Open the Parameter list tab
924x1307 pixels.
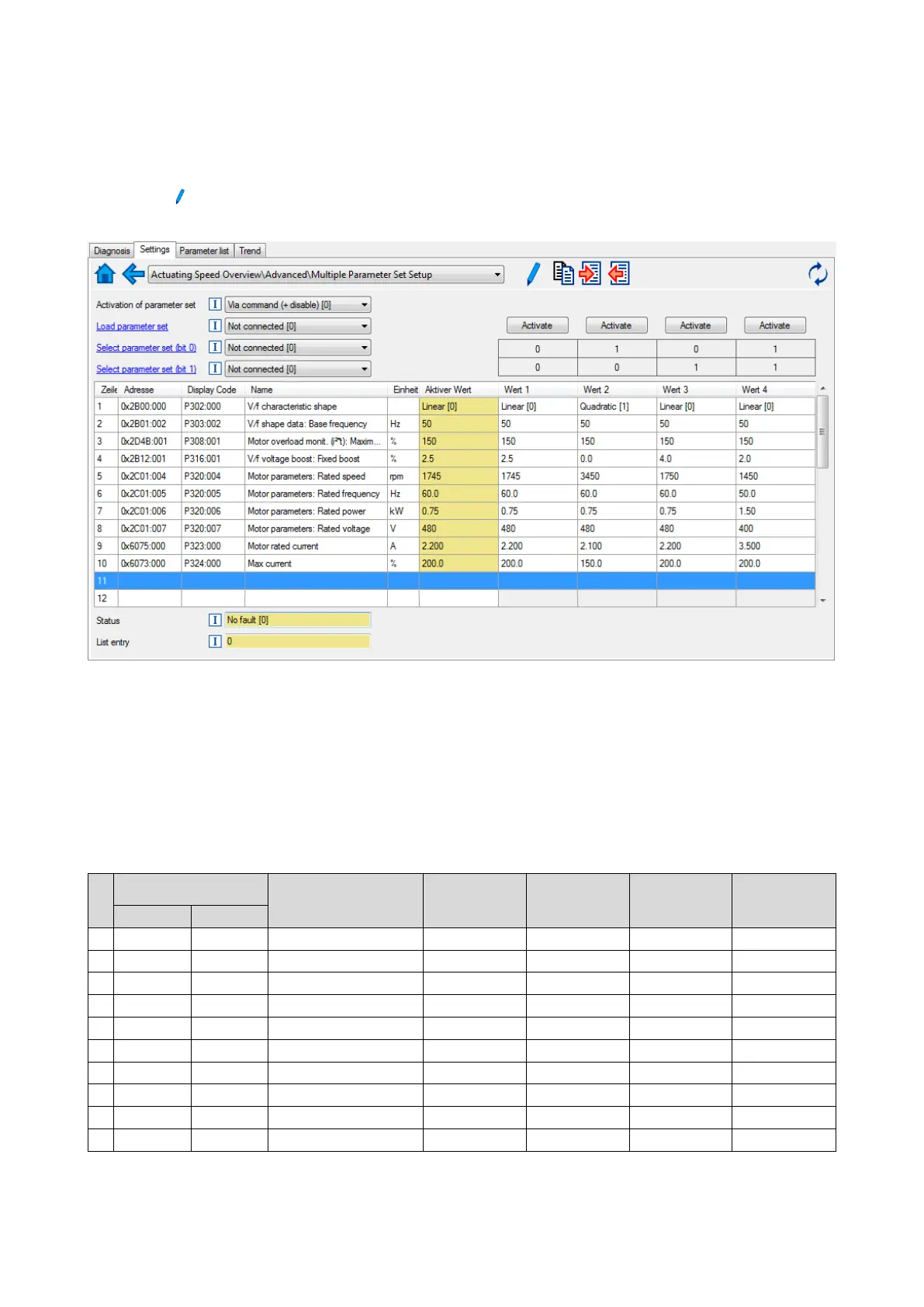tap(204, 251)
